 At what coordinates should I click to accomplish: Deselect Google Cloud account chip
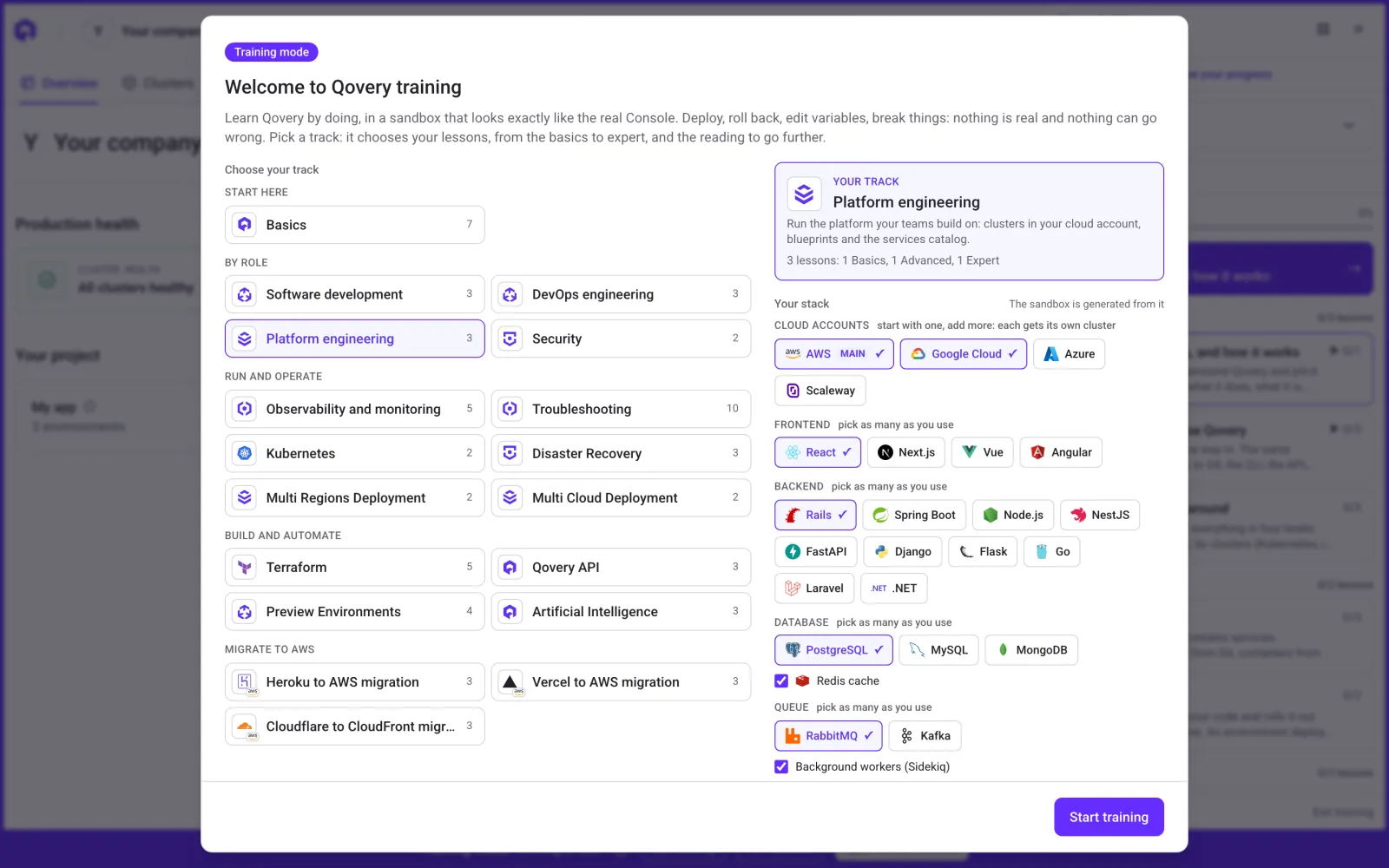[x=964, y=354]
